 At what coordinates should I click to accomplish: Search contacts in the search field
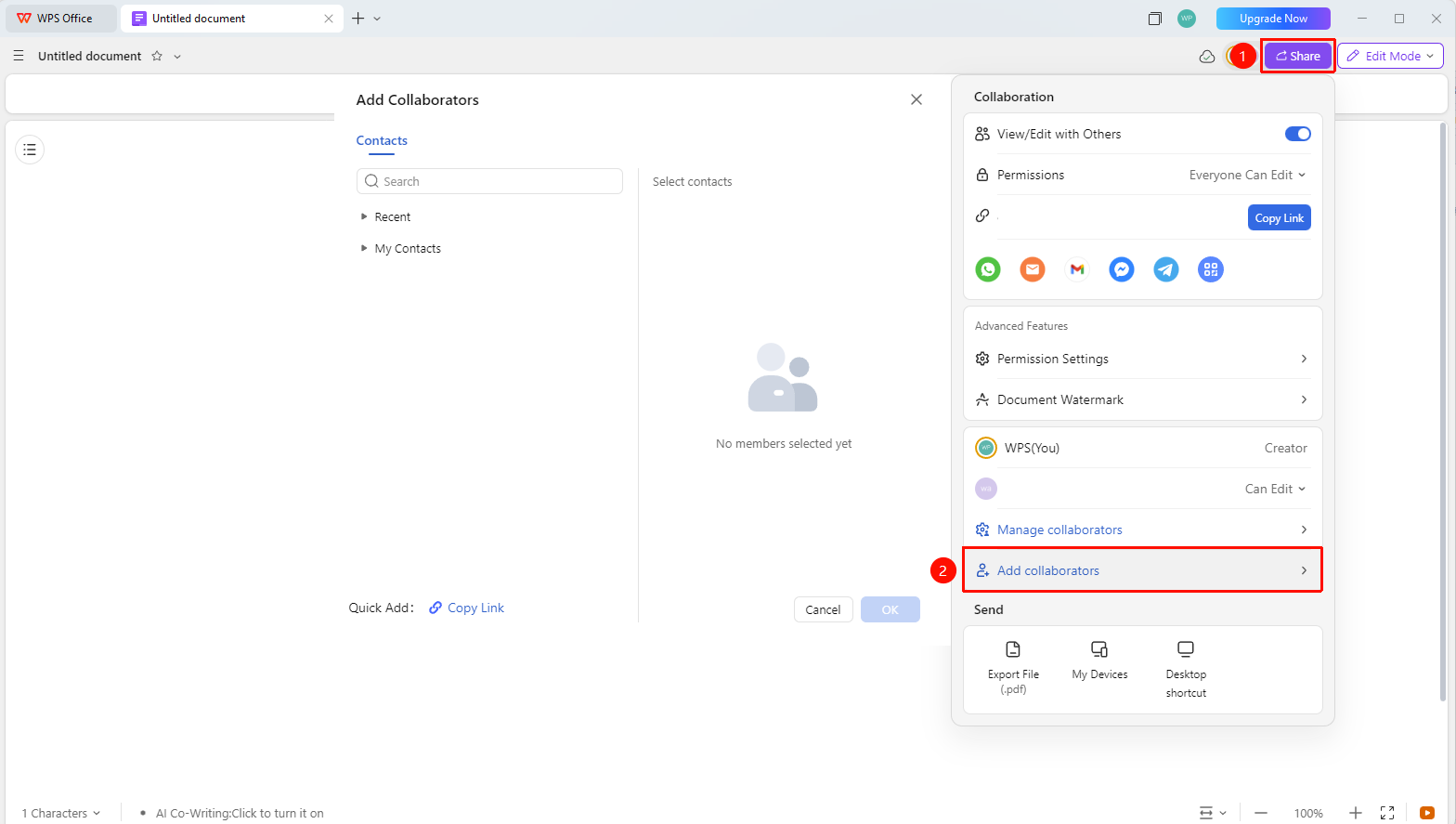pos(489,181)
